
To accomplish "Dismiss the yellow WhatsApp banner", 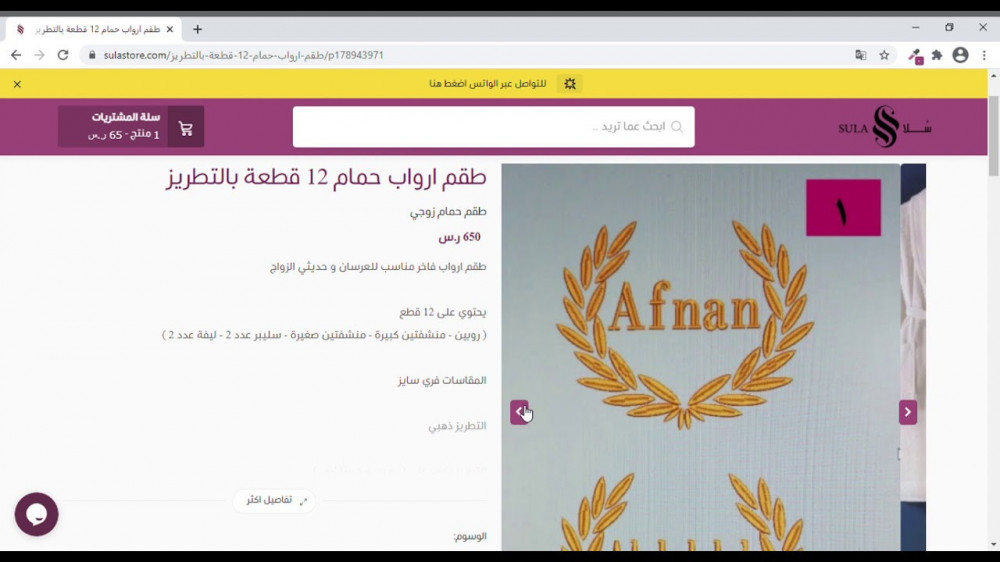I will coord(17,84).
